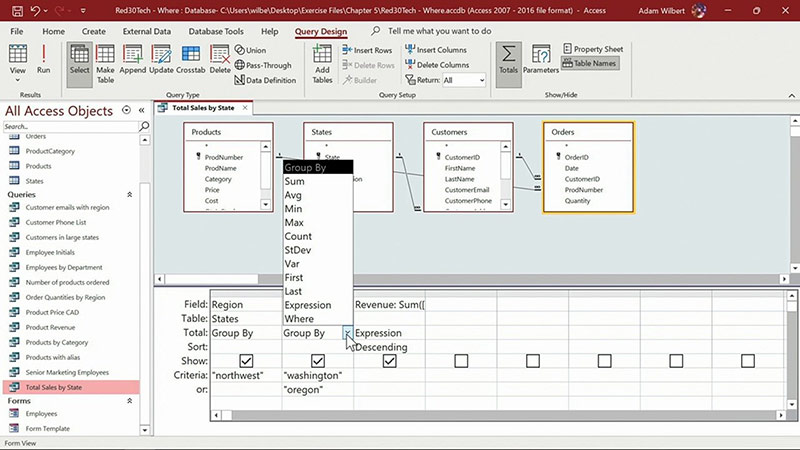800x450 pixels.
Task: Uncheck Show box for Revenue column
Action: tap(389, 361)
